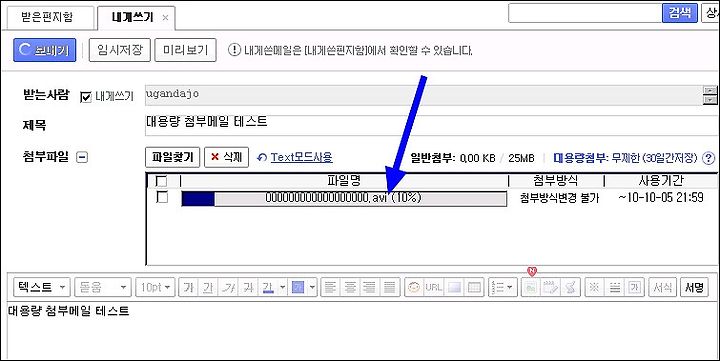Viewport: 720px width, 361px height.
Task: Click the search input field
Action: coord(585,12)
